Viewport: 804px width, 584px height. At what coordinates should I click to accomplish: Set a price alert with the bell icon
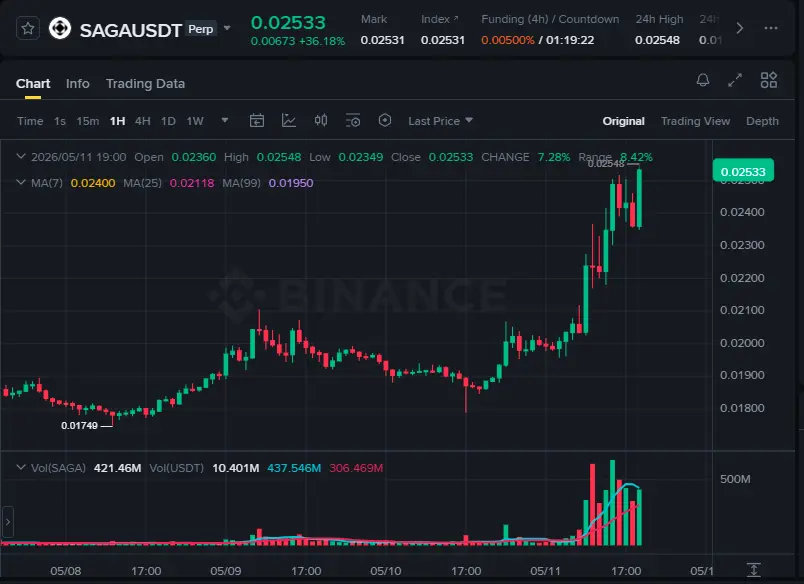point(703,80)
